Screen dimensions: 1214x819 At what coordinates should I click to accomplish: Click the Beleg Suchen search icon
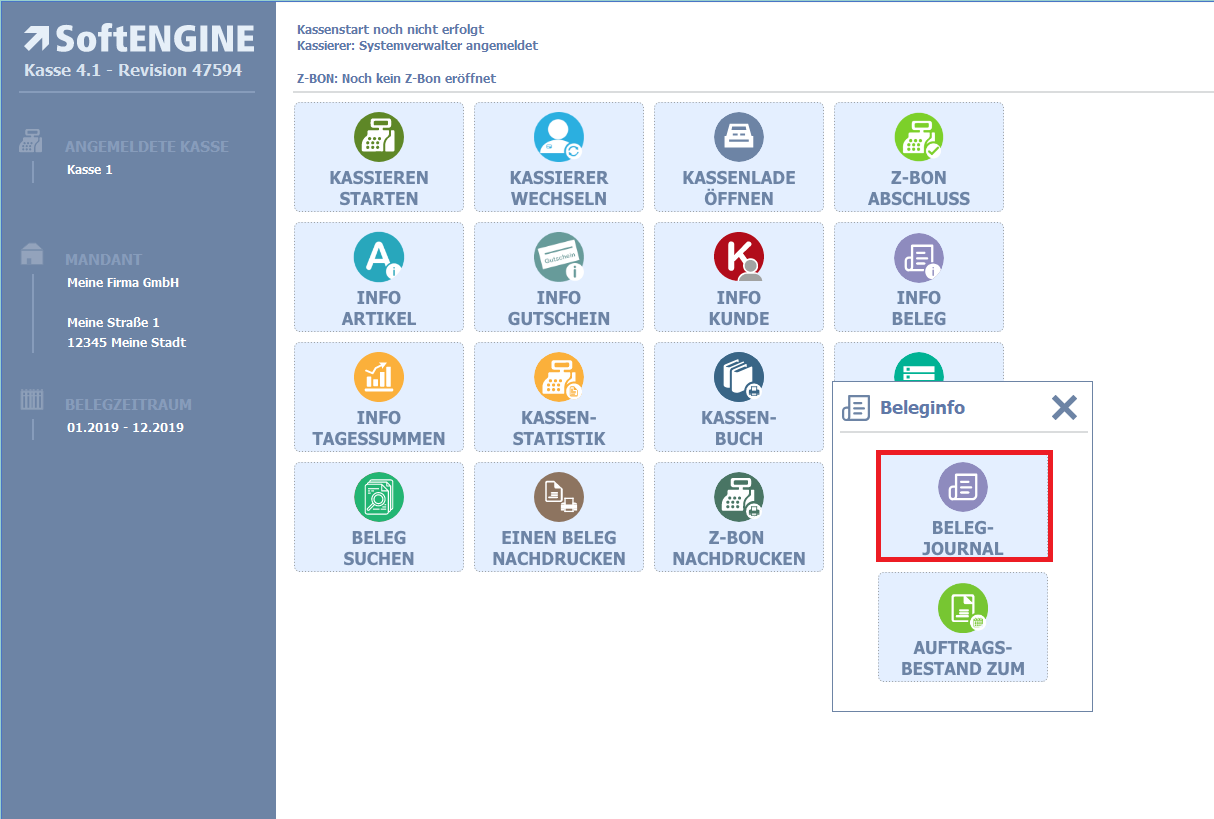(x=379, y=498)
